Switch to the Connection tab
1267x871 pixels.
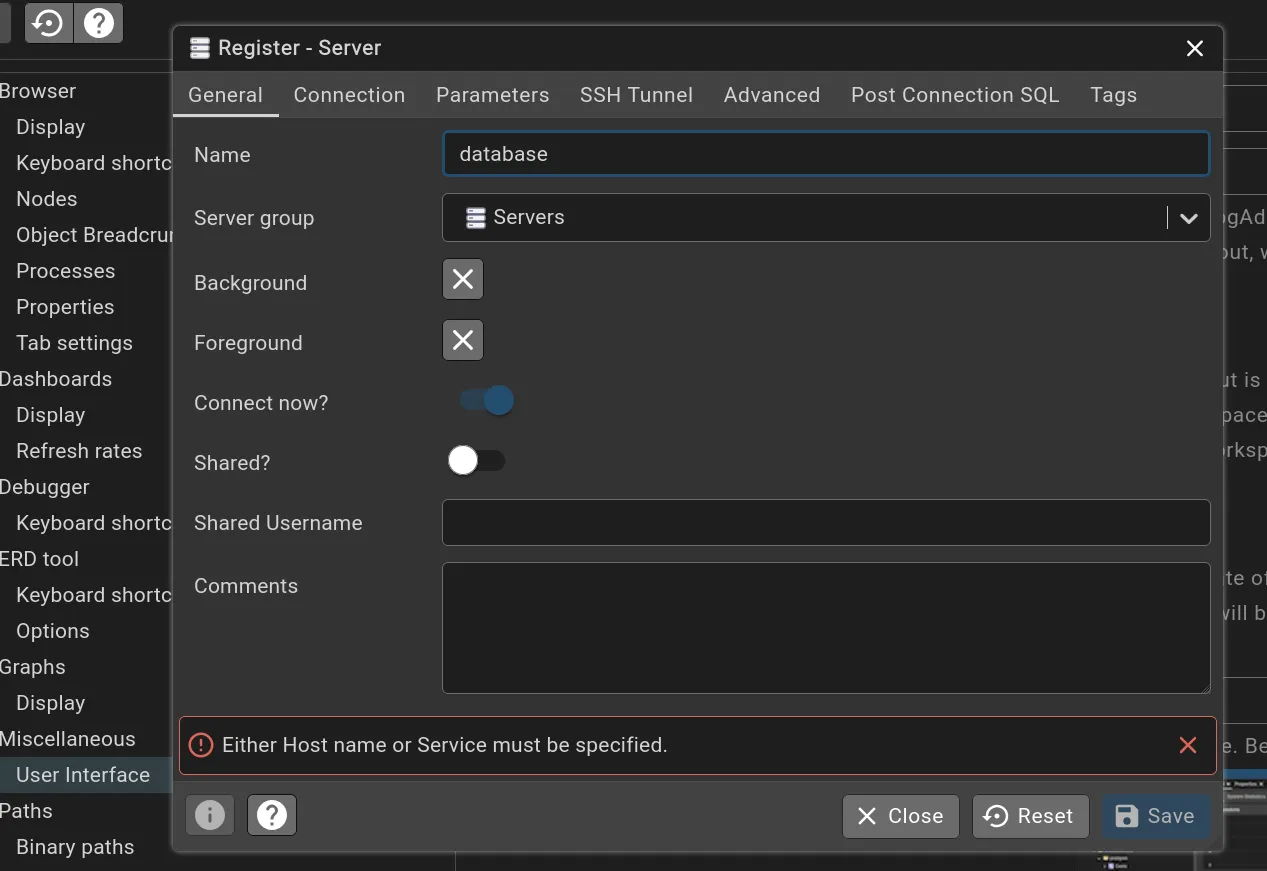349,95
